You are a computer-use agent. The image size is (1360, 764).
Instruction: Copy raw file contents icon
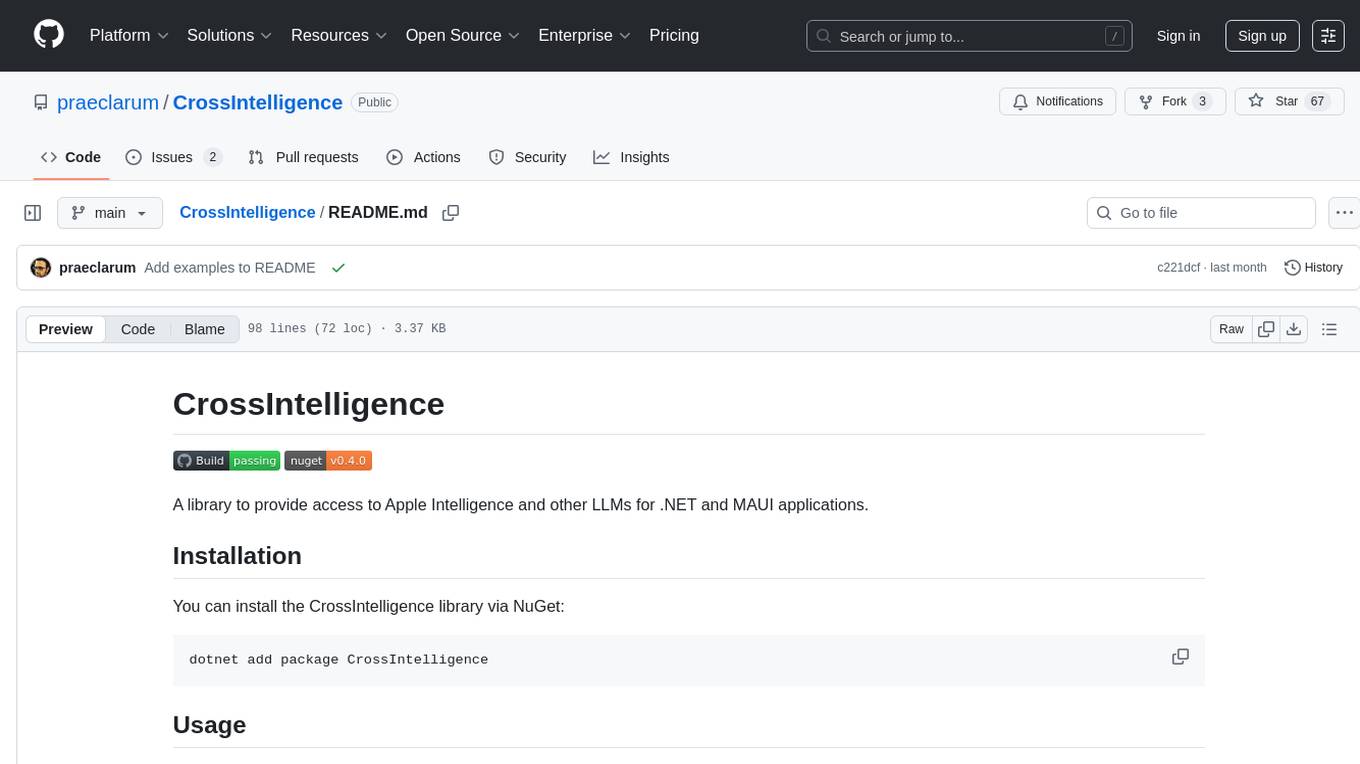pyautogui.click(x=1266, y=329)
